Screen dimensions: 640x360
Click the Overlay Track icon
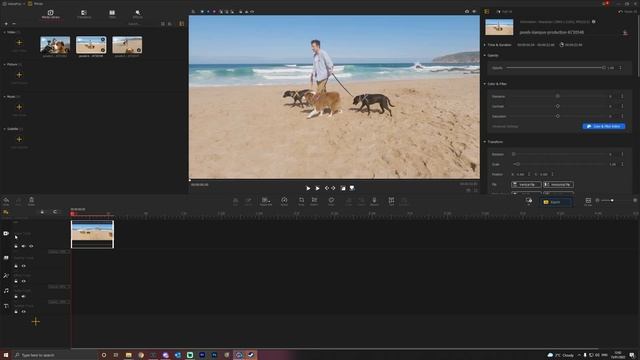coord(6,258)
